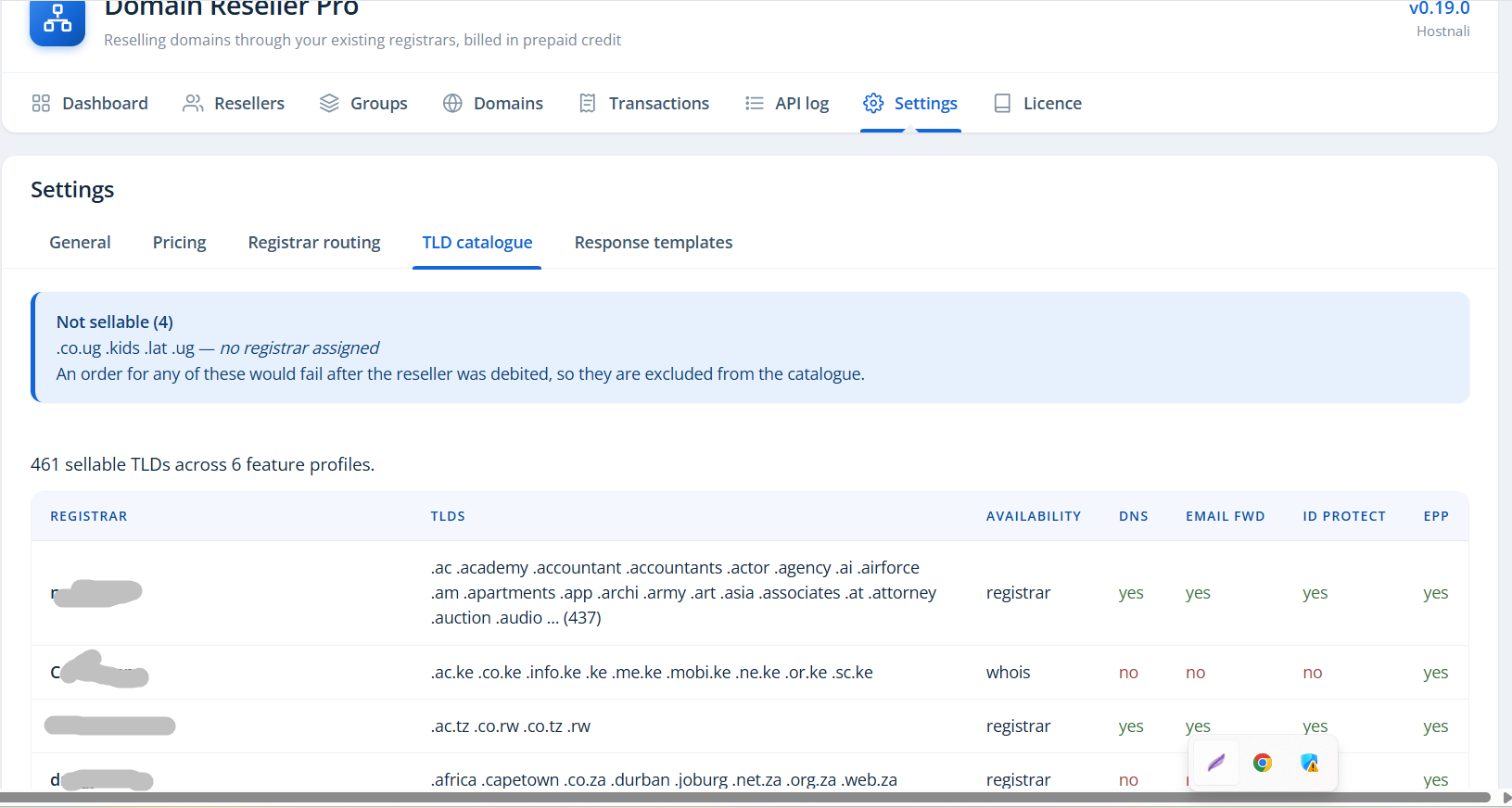Click 'registrar' availability in the .ac .academy row

(x=1019, y=593)
